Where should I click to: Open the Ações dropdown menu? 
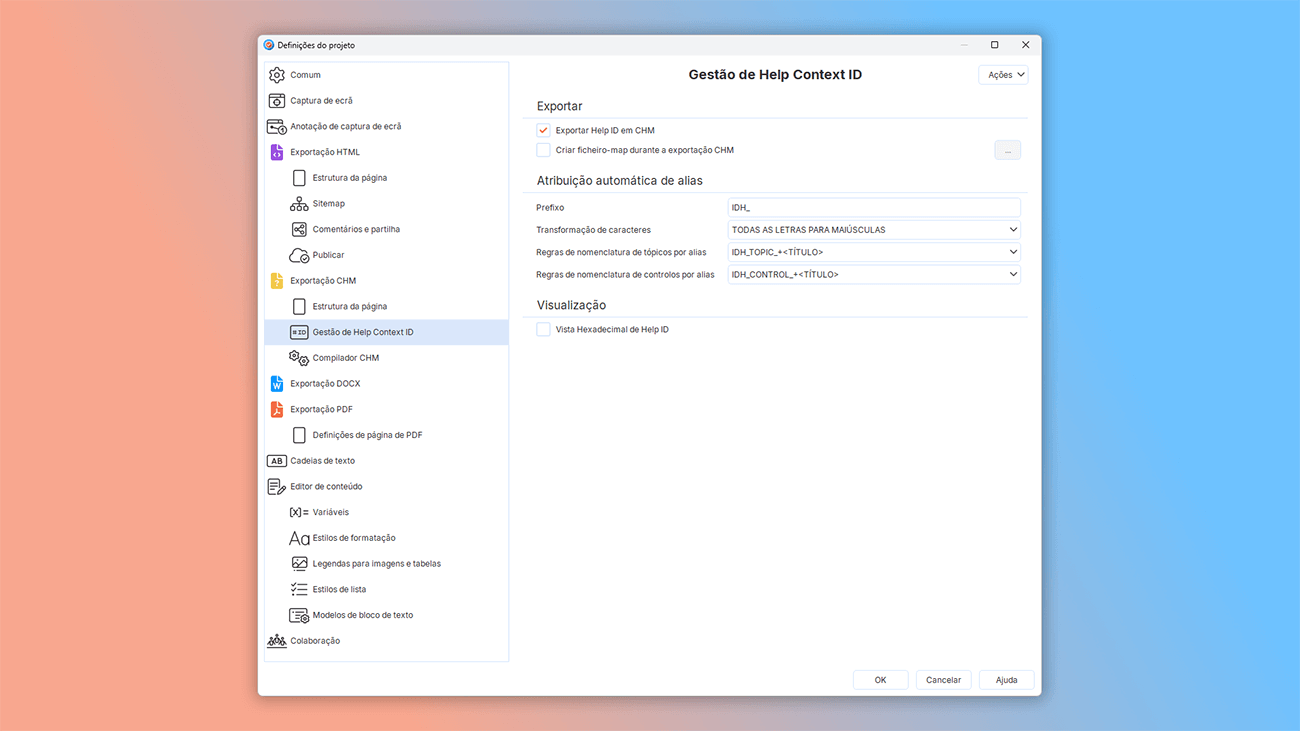coord(1002,75)
